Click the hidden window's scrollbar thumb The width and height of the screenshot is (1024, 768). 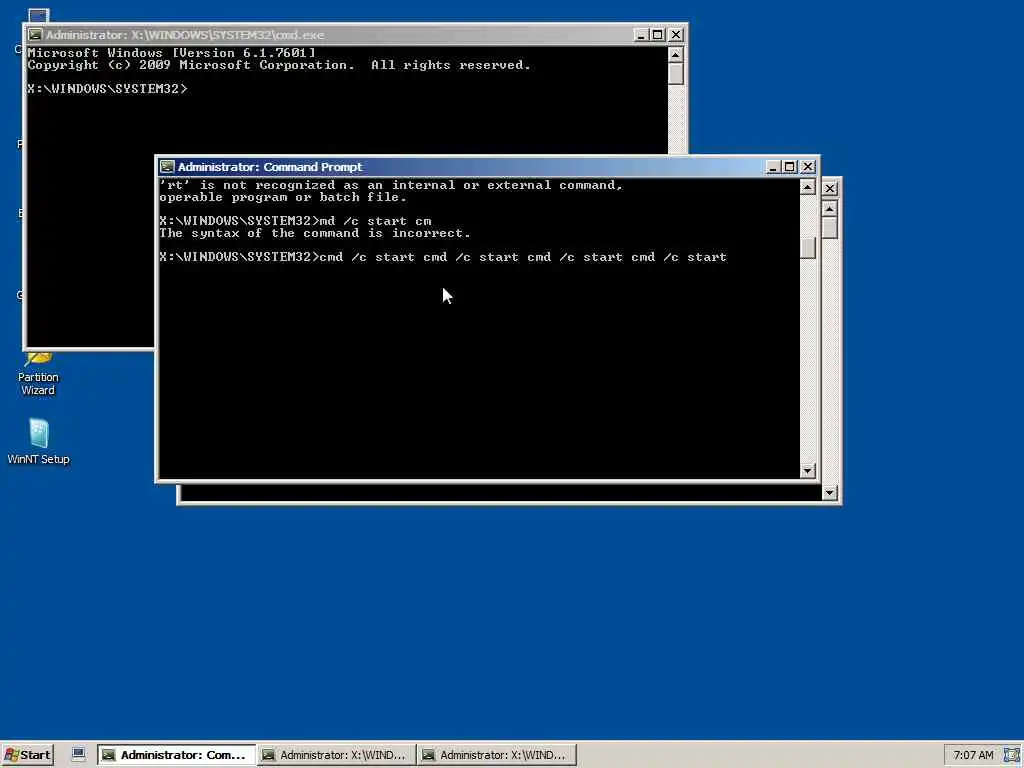829,228
